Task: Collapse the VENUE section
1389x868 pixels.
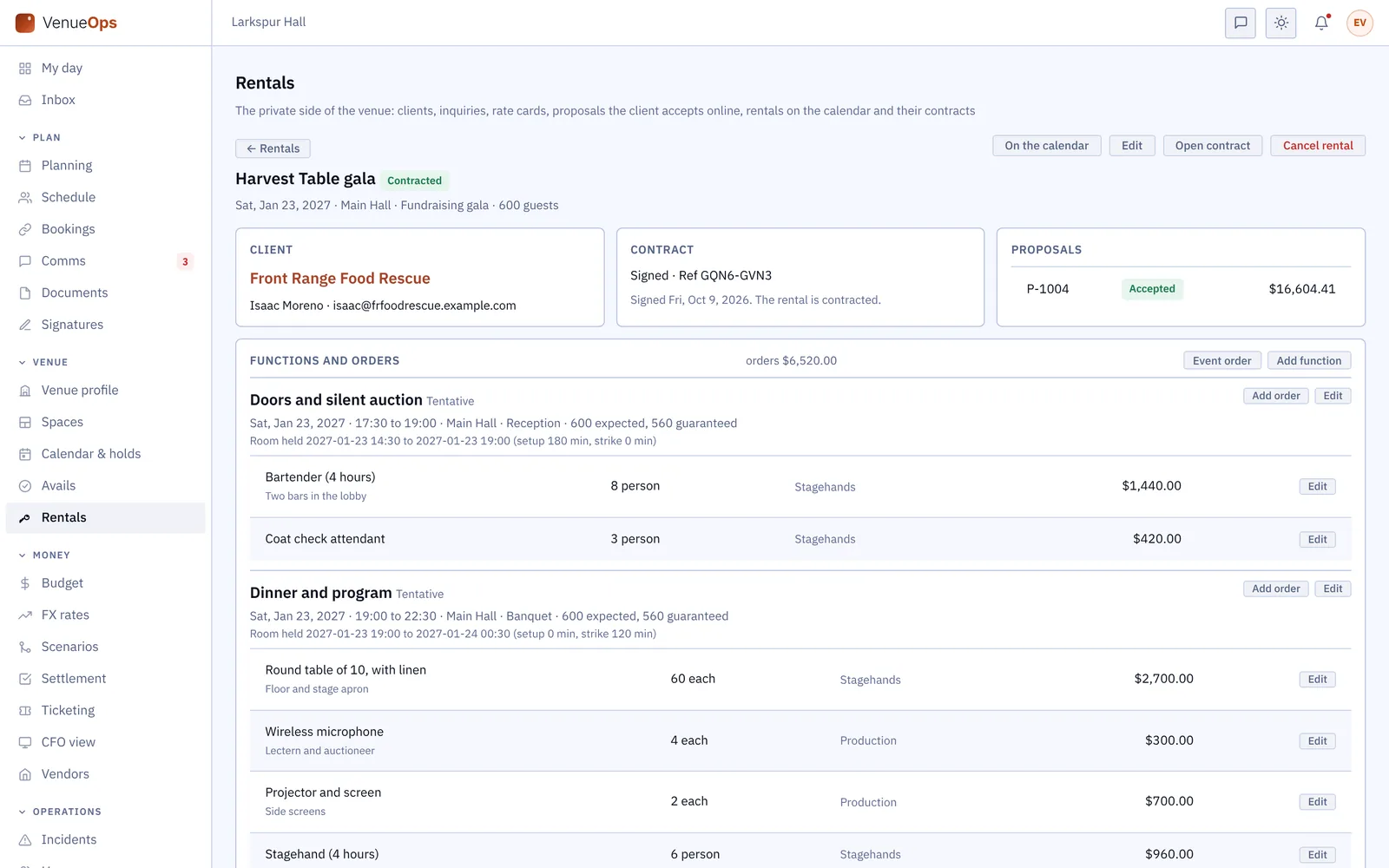Action: (43, 362)
